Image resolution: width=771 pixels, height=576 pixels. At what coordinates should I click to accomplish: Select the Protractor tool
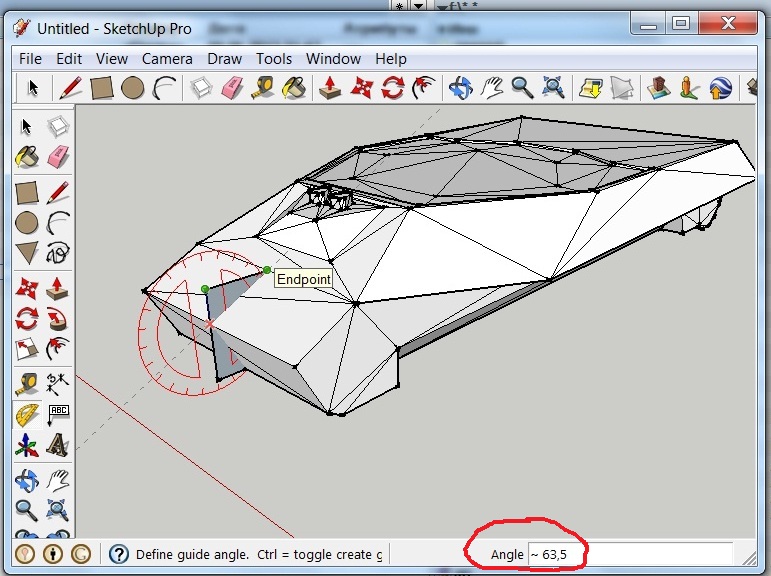[26, 415]
